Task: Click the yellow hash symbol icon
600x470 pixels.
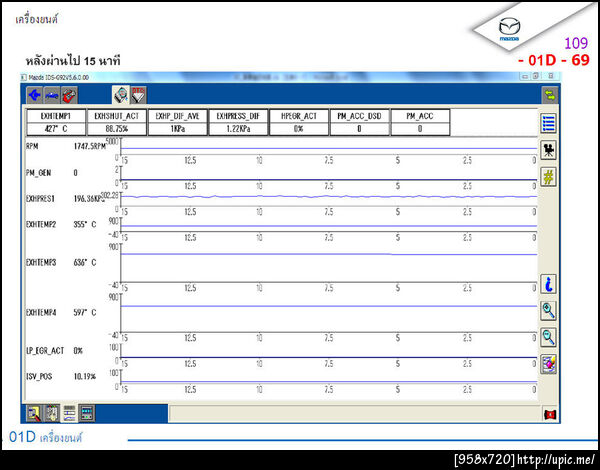Action: pos(548,177)
